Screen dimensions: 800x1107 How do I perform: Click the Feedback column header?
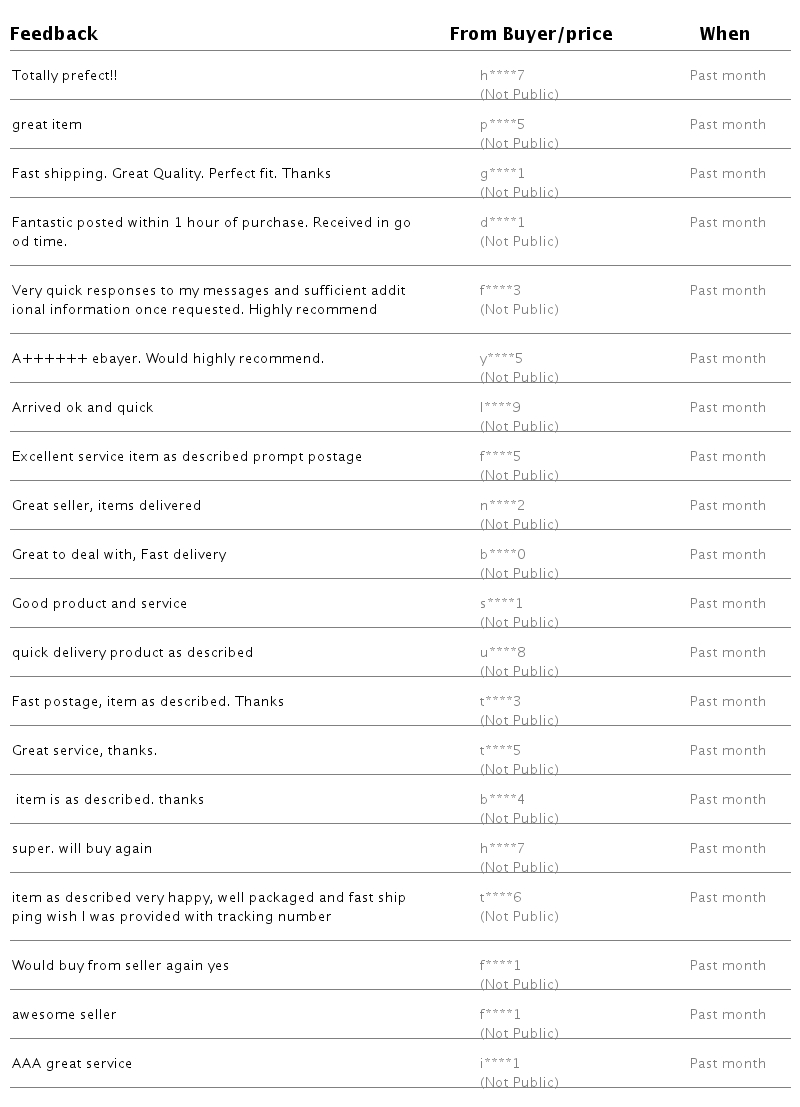click(54, 33)
